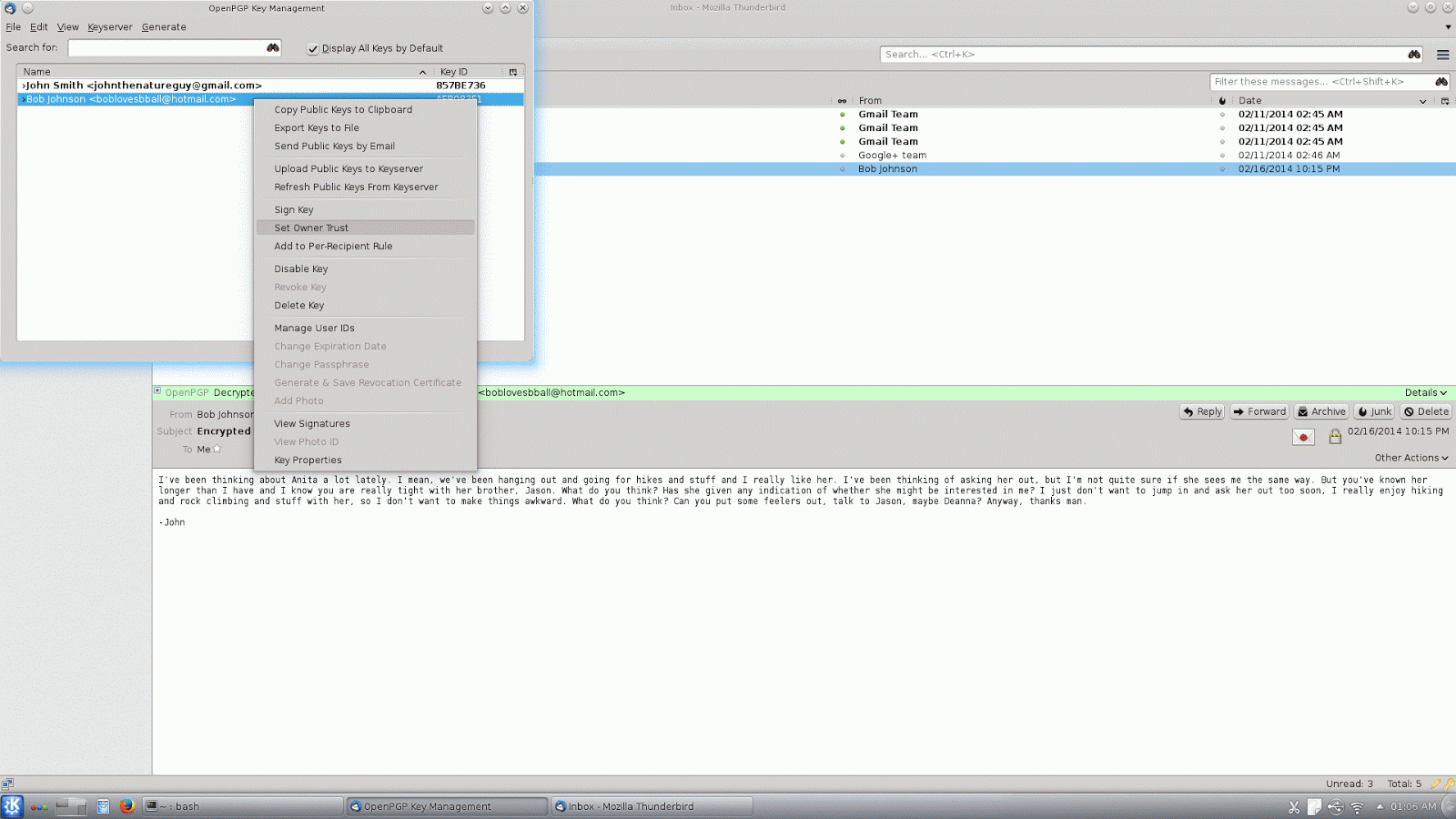Click the thread column glasses icon
1456x819 pixels.
pyautogui.click(x=842, y=101)
